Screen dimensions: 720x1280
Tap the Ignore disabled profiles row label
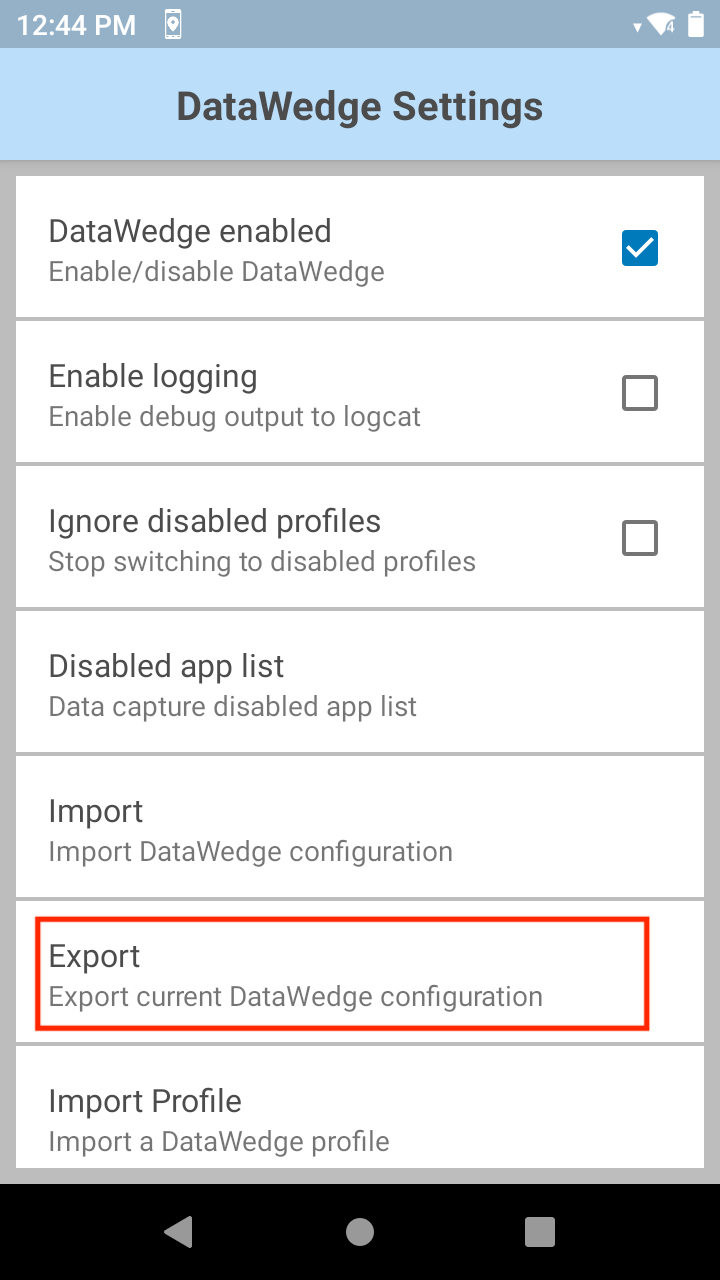click(215, 521)
